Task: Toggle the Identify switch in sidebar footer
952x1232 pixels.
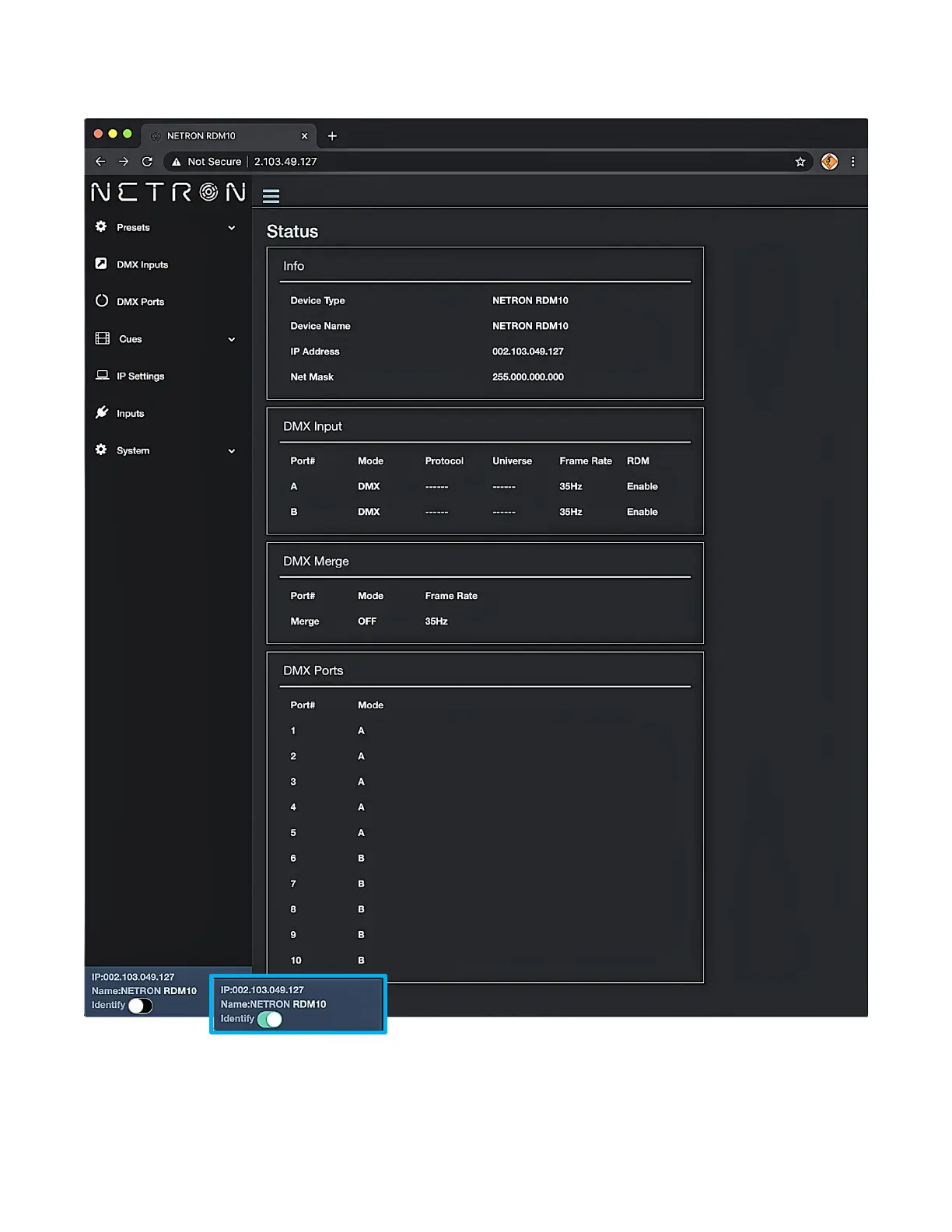Action: coord(140,1006)
